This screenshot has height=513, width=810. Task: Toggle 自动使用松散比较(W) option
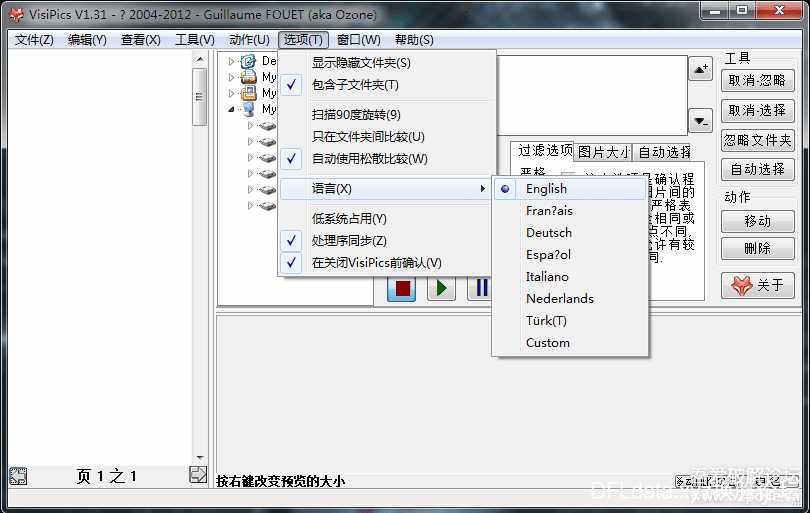[x=385, y=159]
